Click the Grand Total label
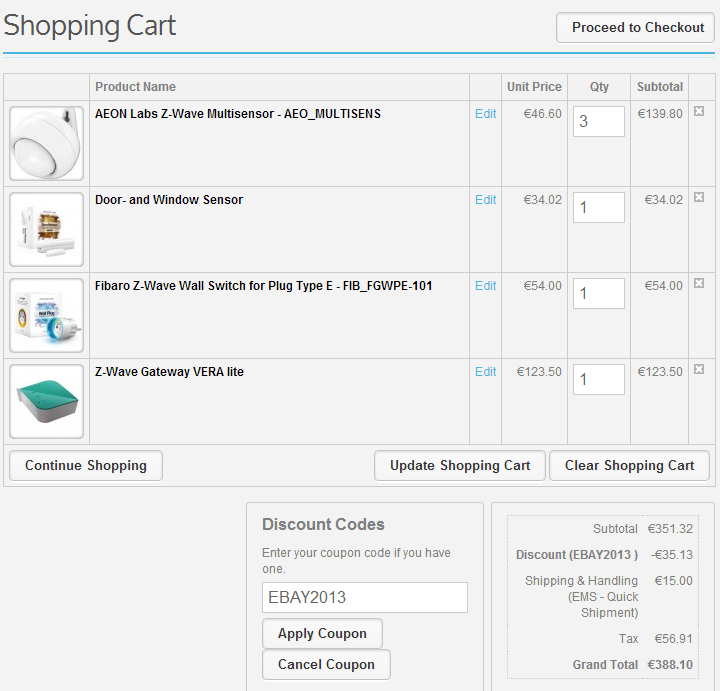The height and width of the screenshot is (691, 720). (x=605, y=665)
